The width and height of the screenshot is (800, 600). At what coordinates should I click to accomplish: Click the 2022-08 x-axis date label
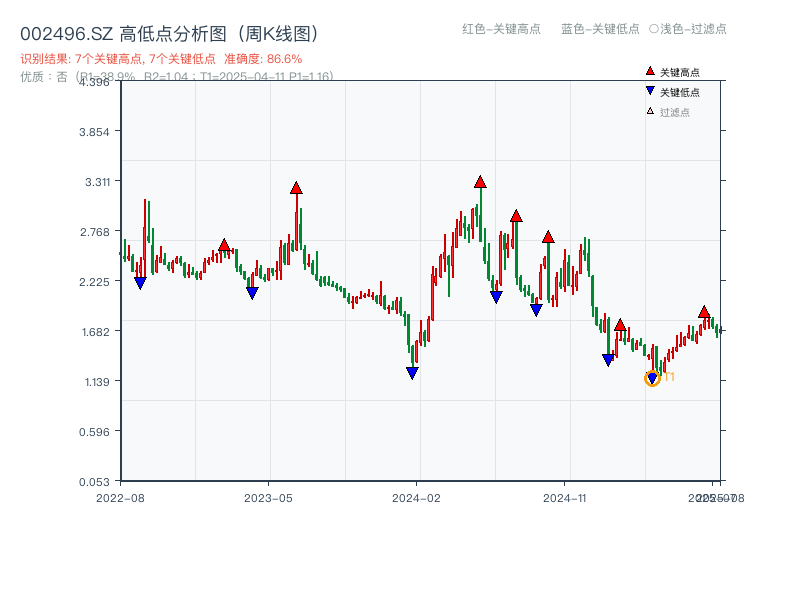coord(120,497)
